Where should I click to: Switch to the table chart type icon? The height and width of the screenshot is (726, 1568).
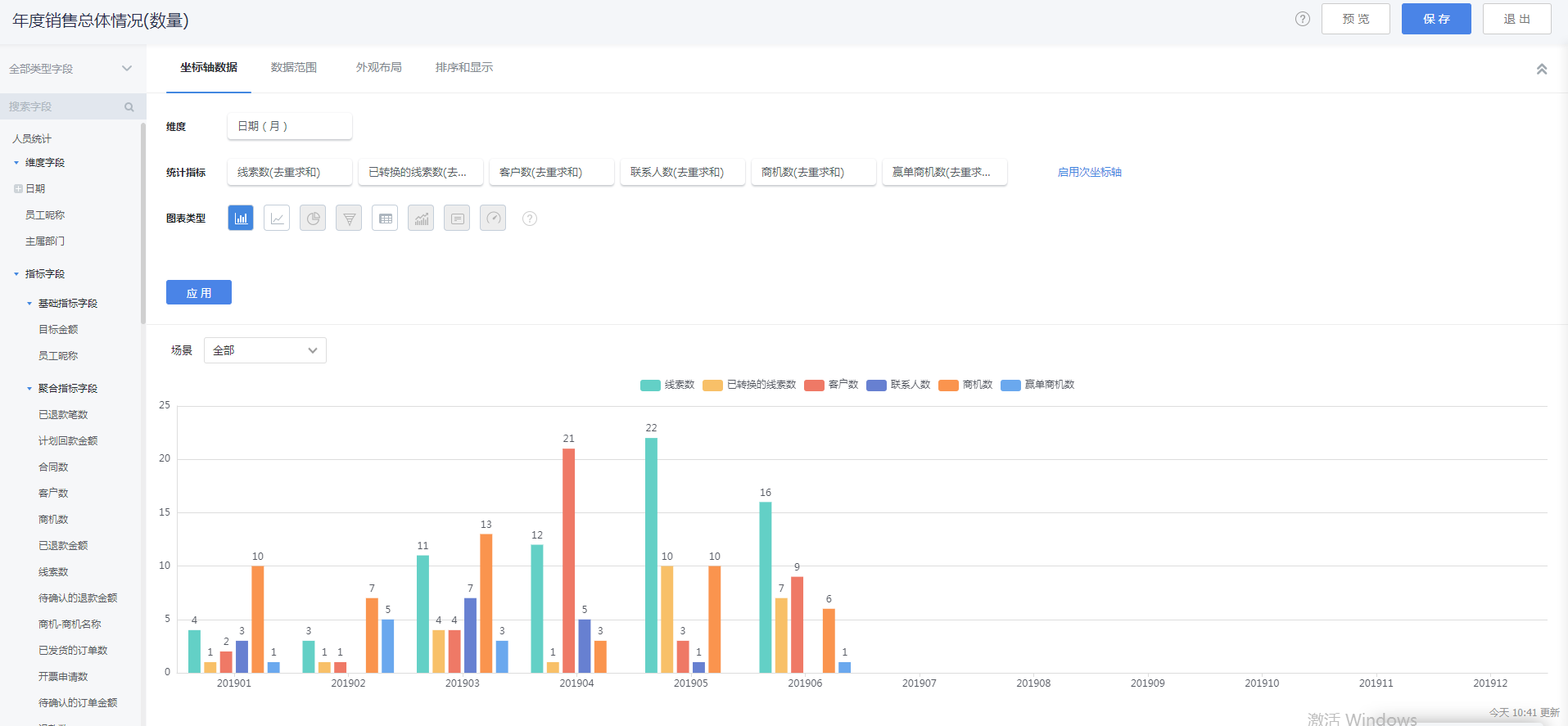pyautogui.click(x=385, y=219)
